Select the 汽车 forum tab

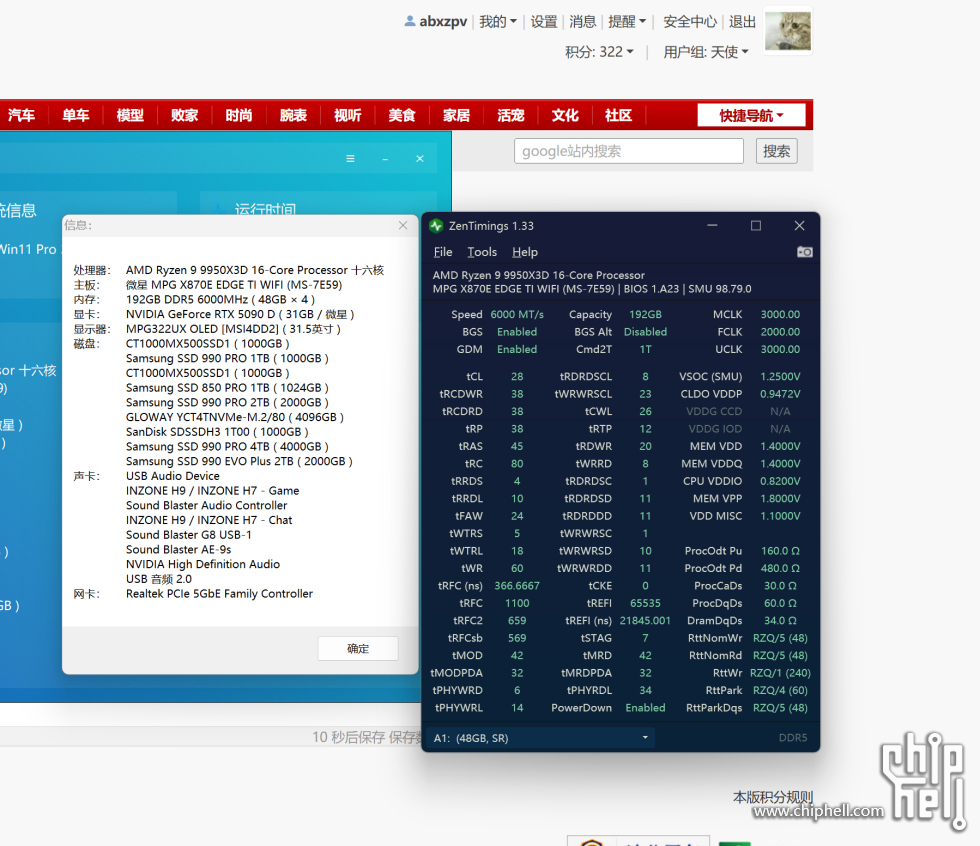[21, 115]
